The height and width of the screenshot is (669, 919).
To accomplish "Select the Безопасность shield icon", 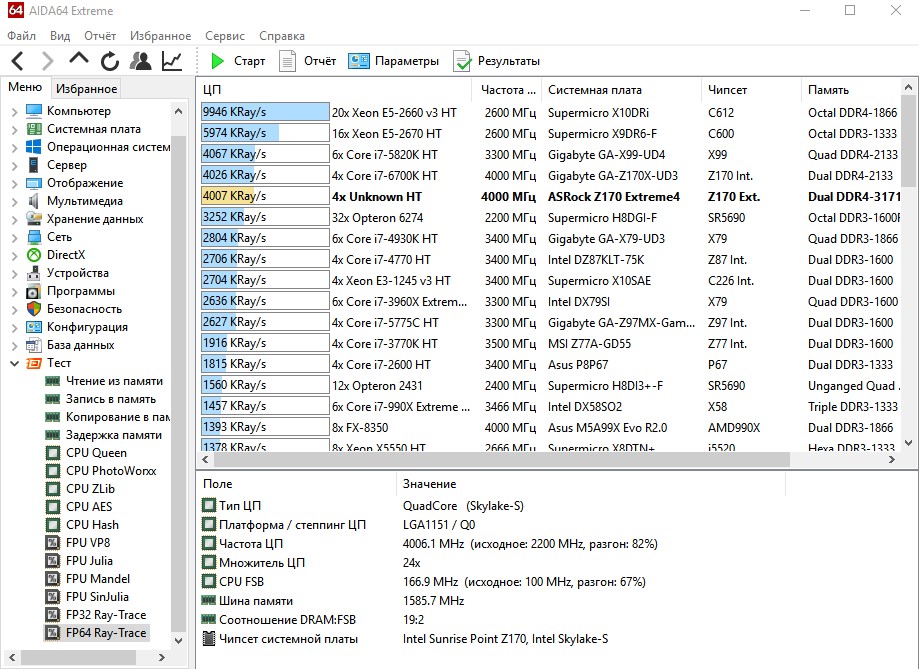I will (x=34, y=309).
